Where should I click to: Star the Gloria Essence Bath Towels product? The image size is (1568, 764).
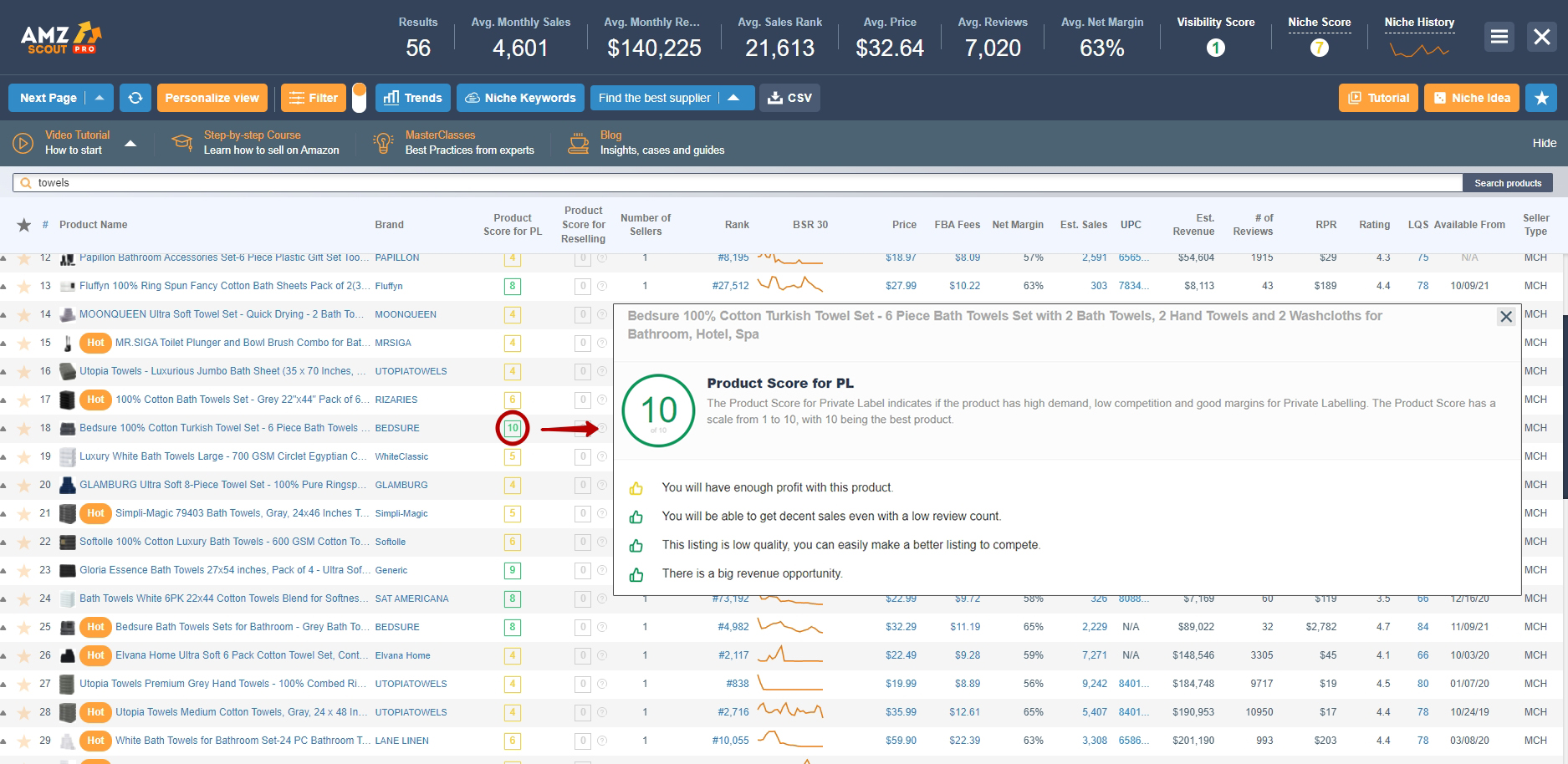coord(25,570)
